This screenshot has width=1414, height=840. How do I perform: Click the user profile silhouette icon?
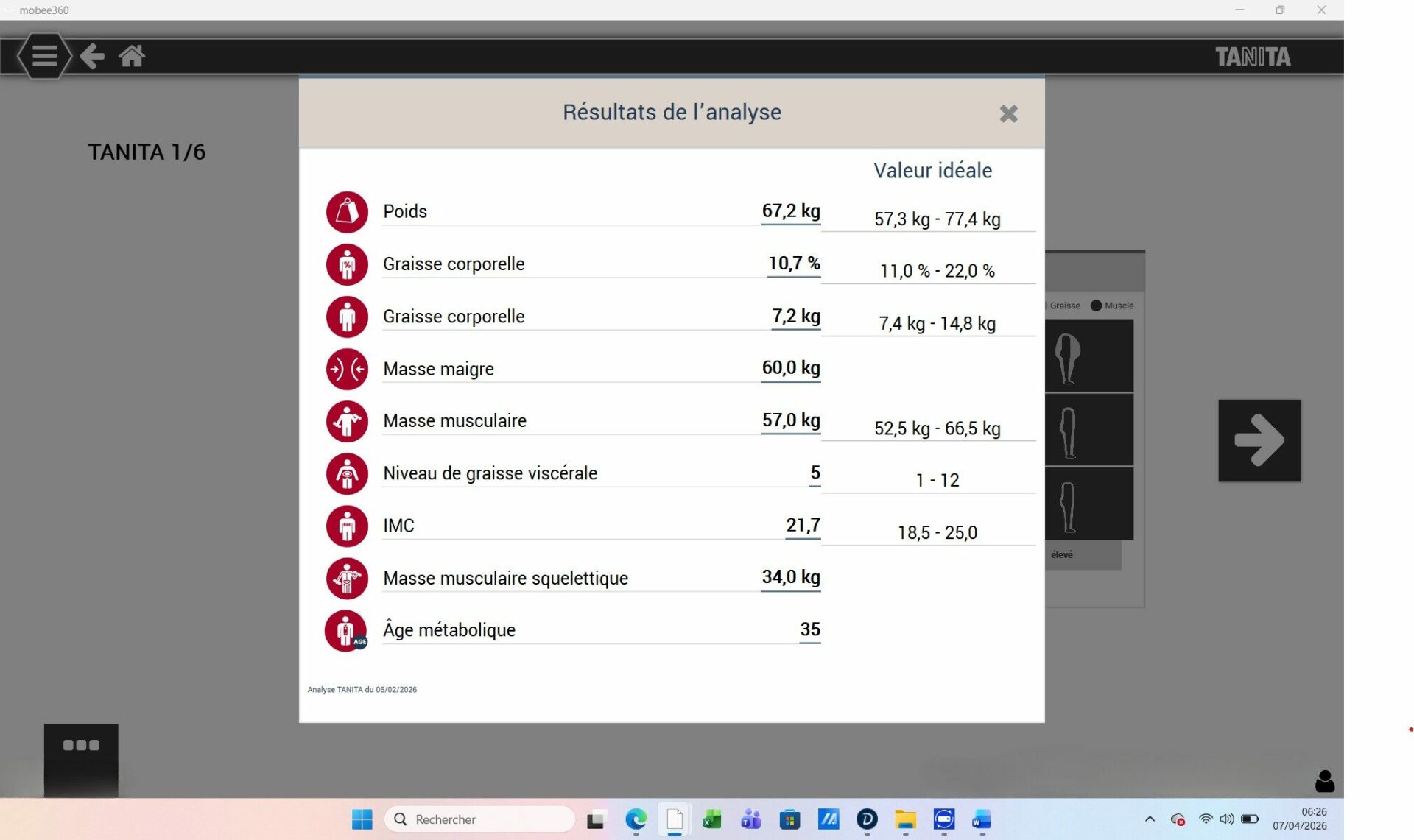click(1324, 780)
